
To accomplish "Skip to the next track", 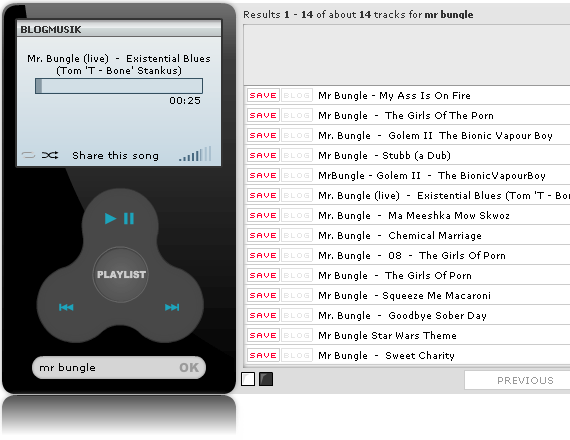I will click(x=172, y=308).
